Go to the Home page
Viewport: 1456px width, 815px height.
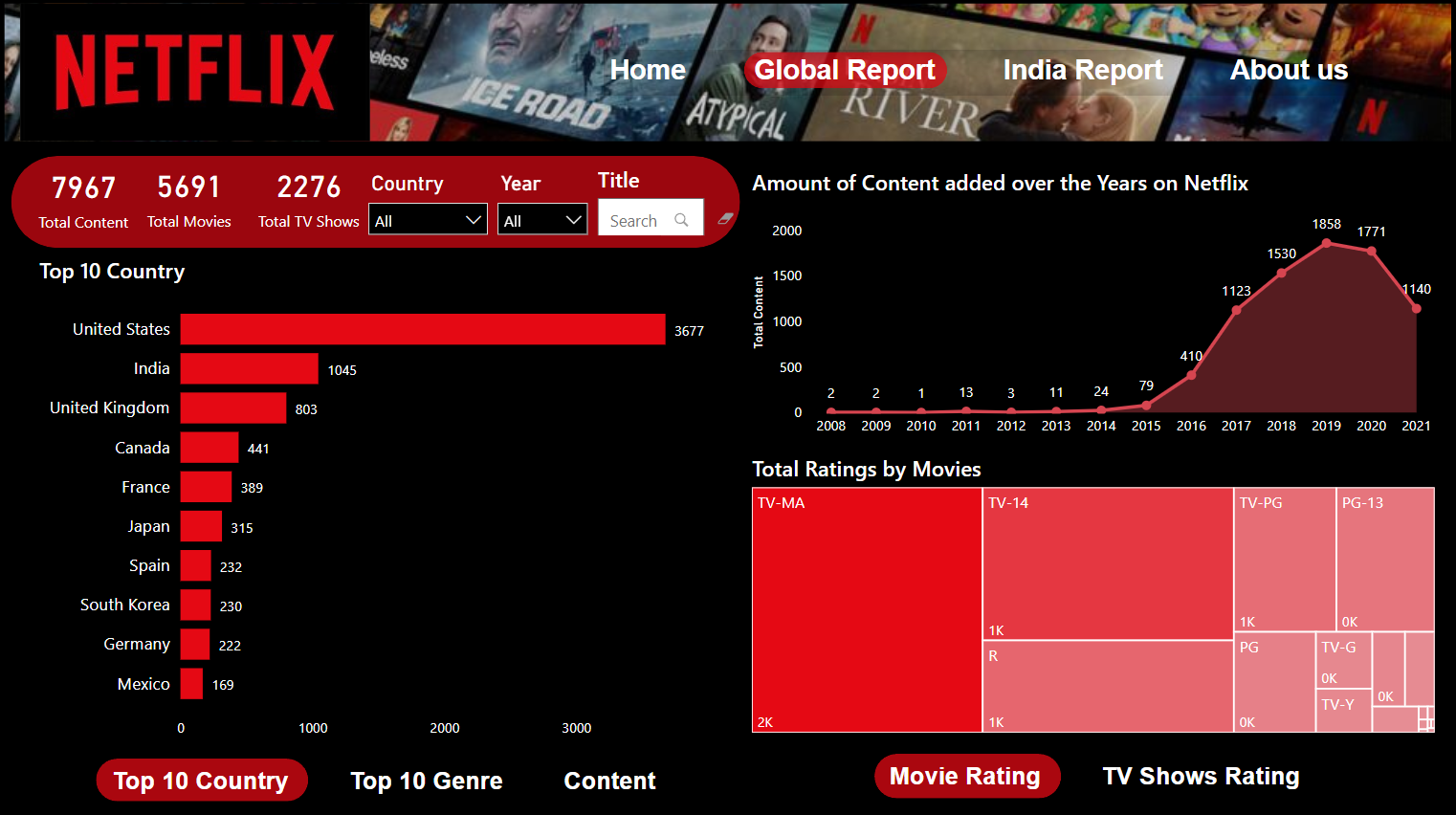[x=648, y=70]
